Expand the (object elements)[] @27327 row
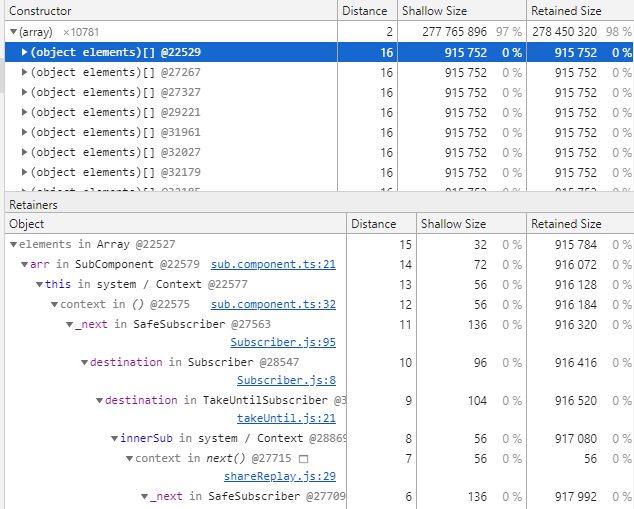Screen dimensions: 634x509 (24, 92)
